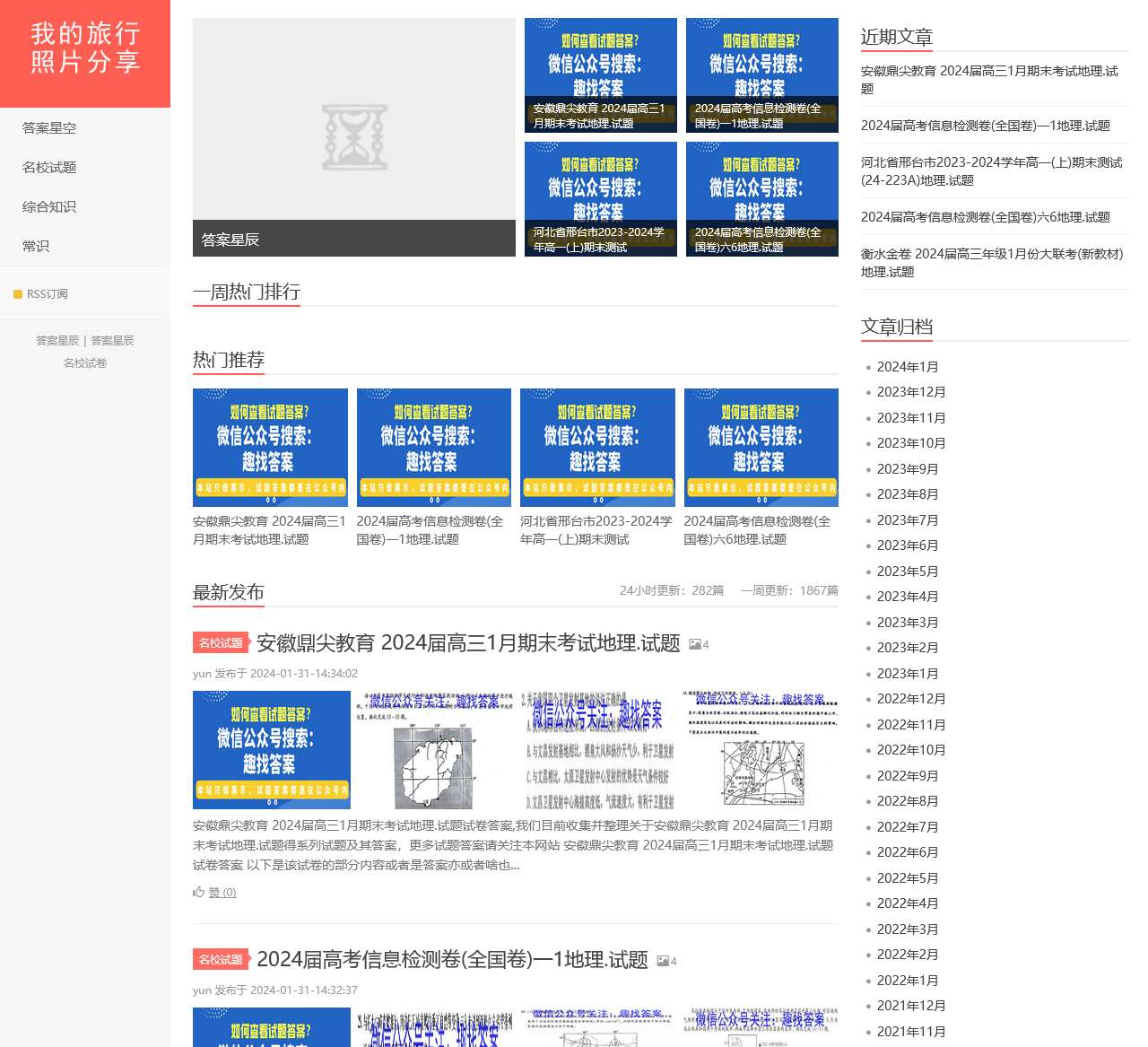Open the 2022年7月 archive

908,827
